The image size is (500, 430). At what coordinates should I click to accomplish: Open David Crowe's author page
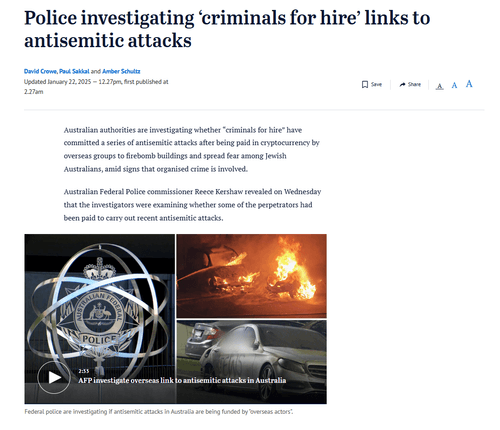40,71
